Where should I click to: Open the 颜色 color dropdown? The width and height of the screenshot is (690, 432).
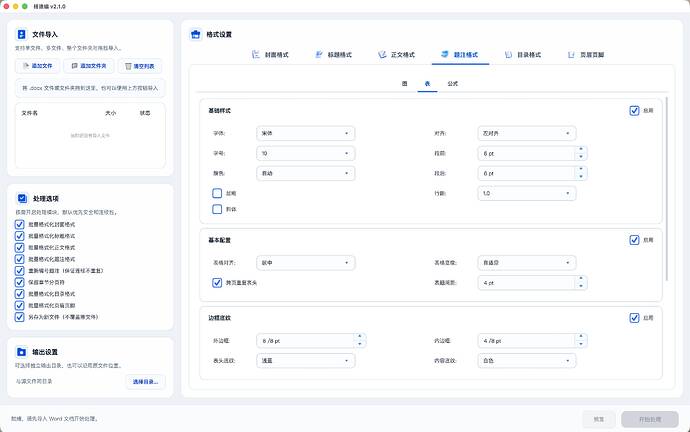pos(305,173)
